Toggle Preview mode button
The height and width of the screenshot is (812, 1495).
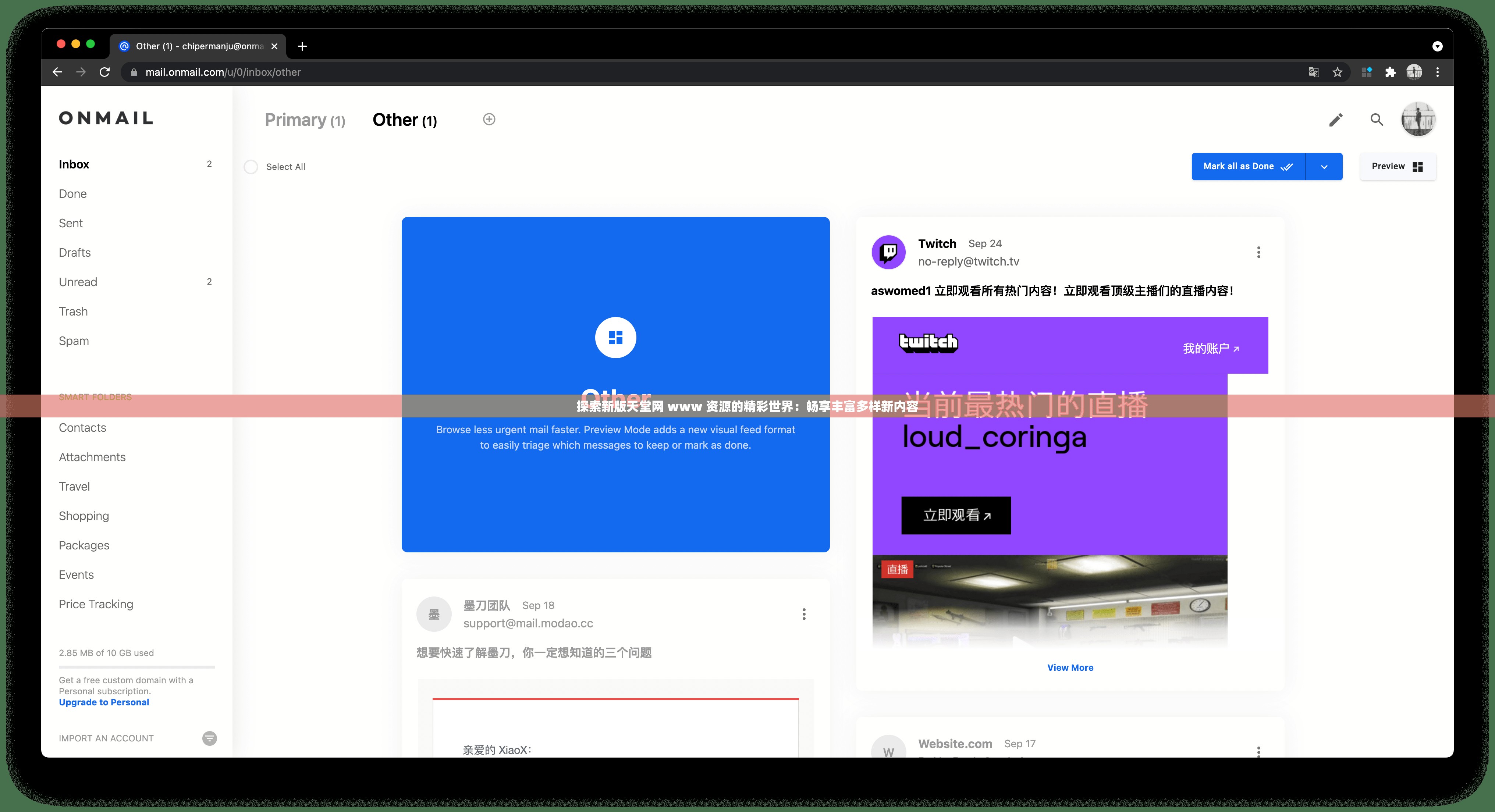1398,167
